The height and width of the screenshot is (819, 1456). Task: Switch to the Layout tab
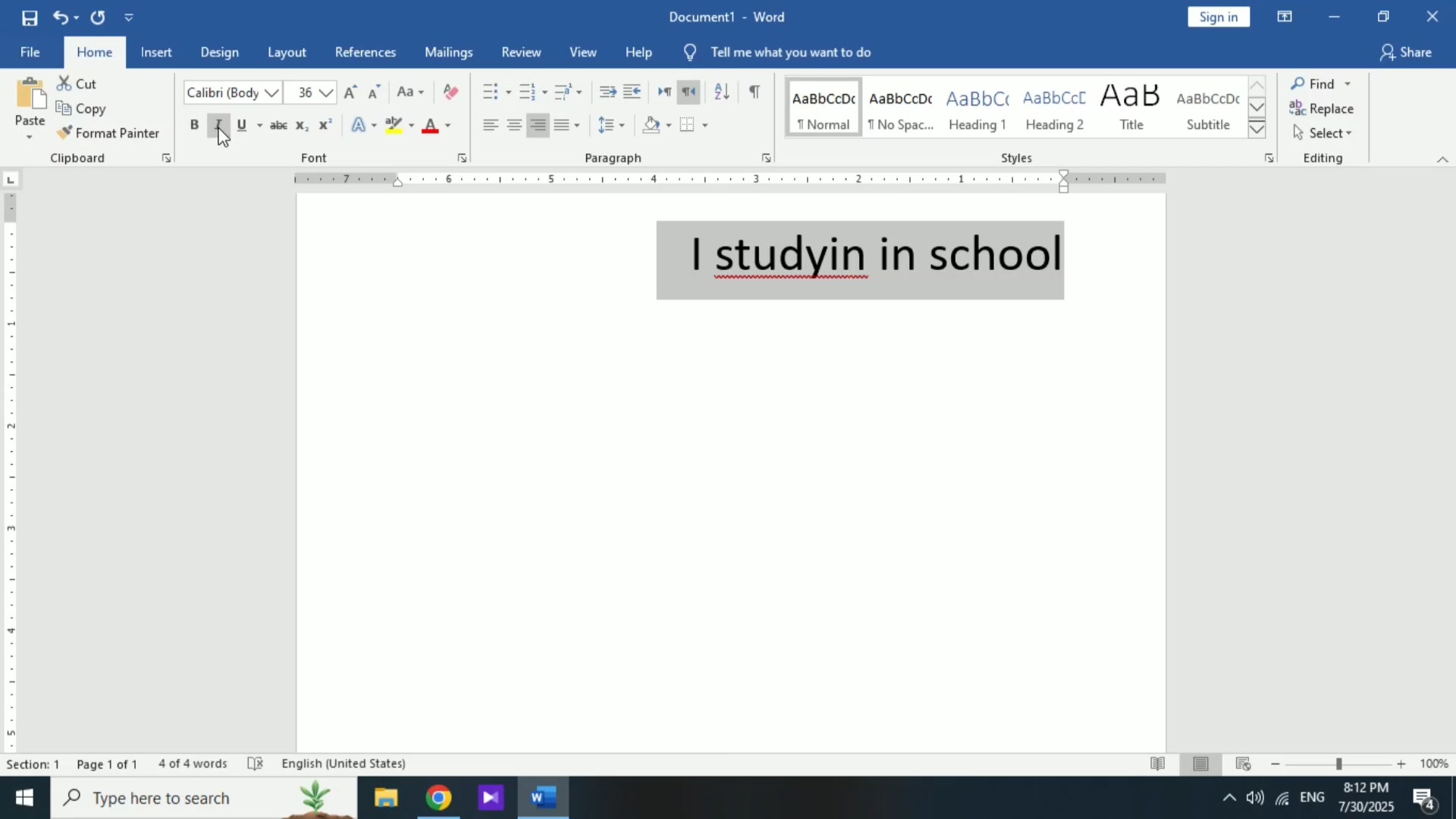(287, 52)
